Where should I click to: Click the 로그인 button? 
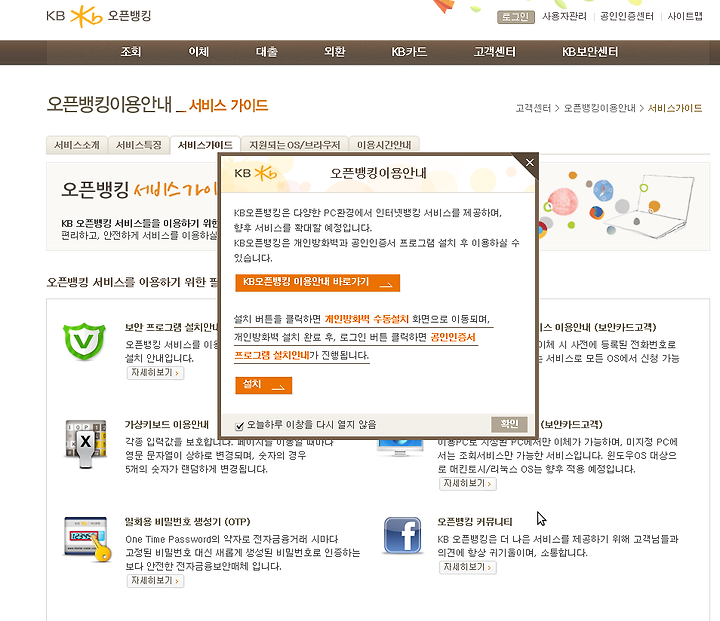(x=516, y=17)
